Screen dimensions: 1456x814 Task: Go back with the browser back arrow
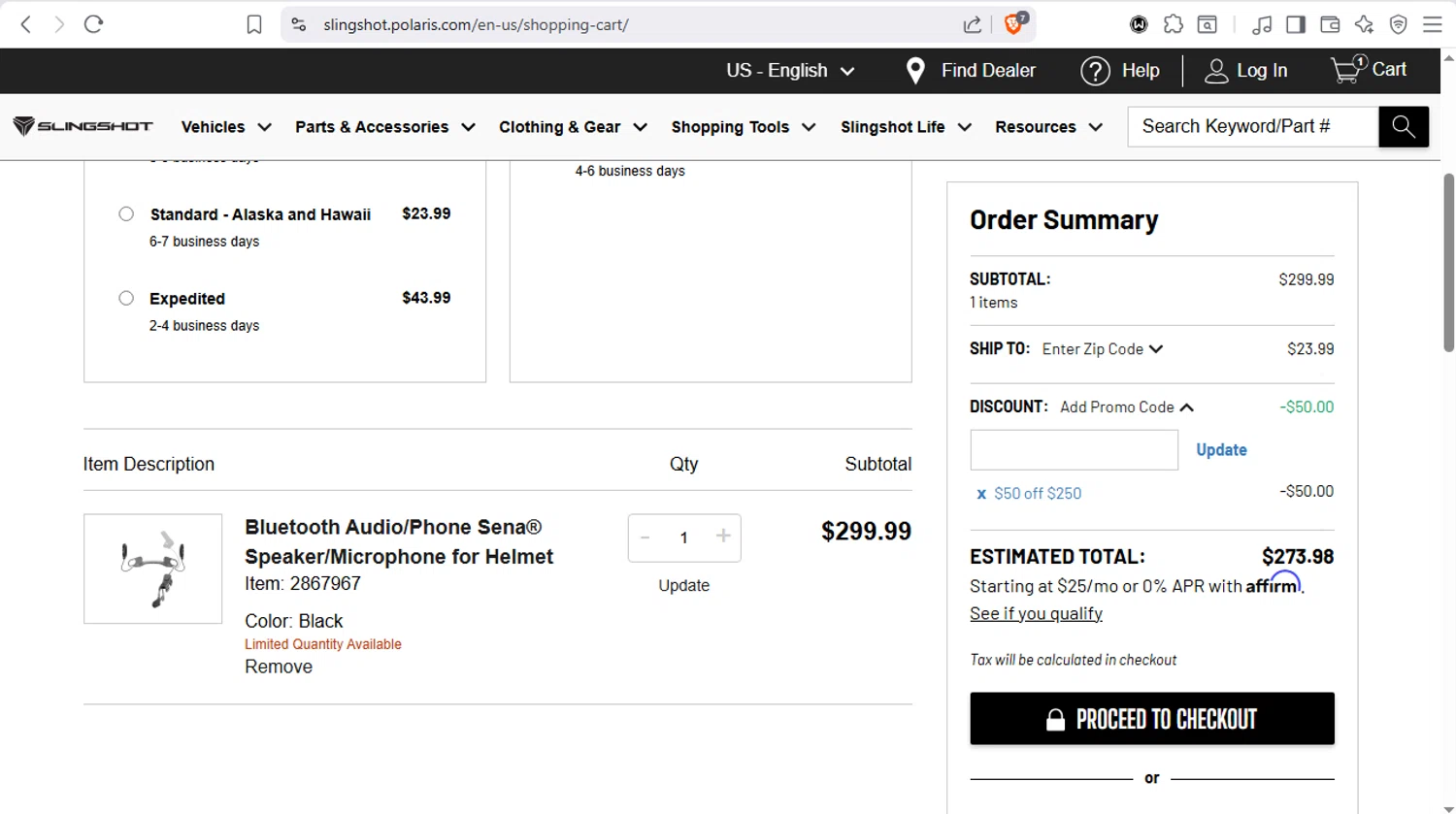pyautogui.click(x=26, y=24)
